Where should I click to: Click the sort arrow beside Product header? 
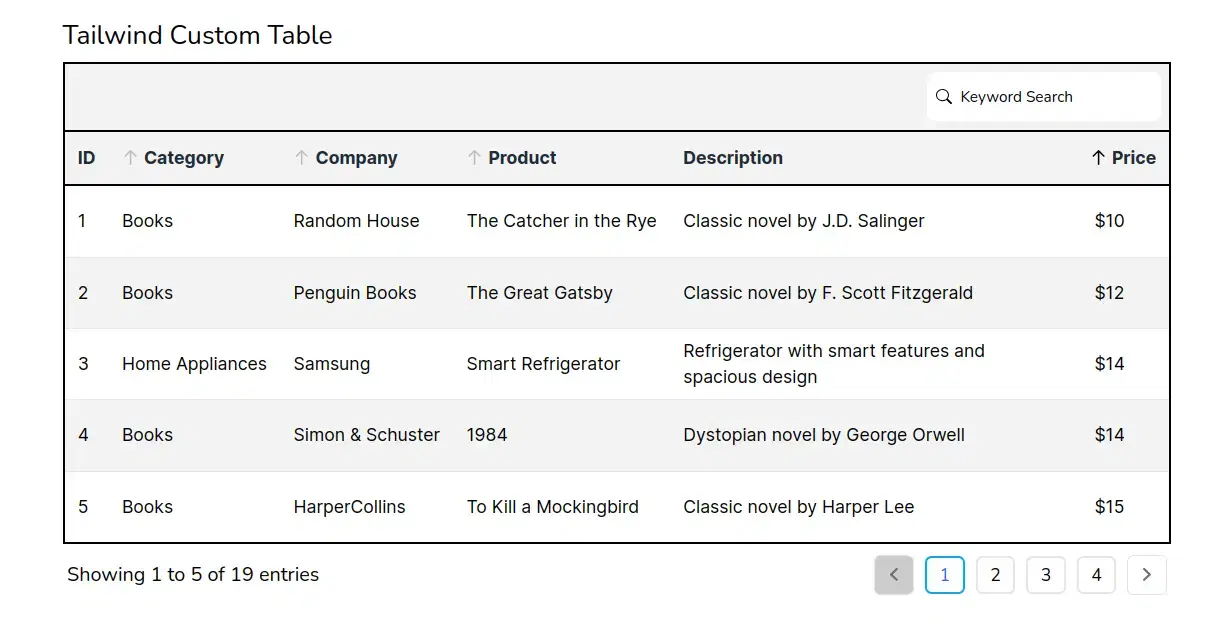[x=474, y=158]
